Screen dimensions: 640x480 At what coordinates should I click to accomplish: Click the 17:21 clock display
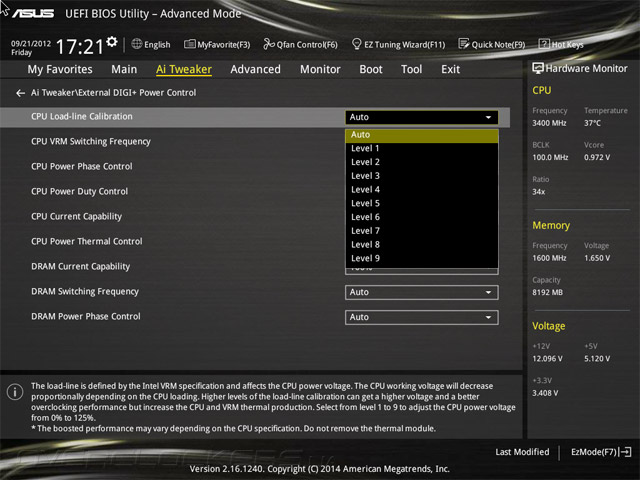[80, 47]
